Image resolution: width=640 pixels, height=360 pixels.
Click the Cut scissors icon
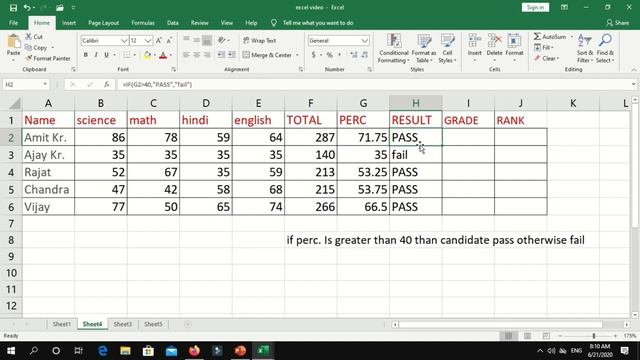tap(29, 37)
